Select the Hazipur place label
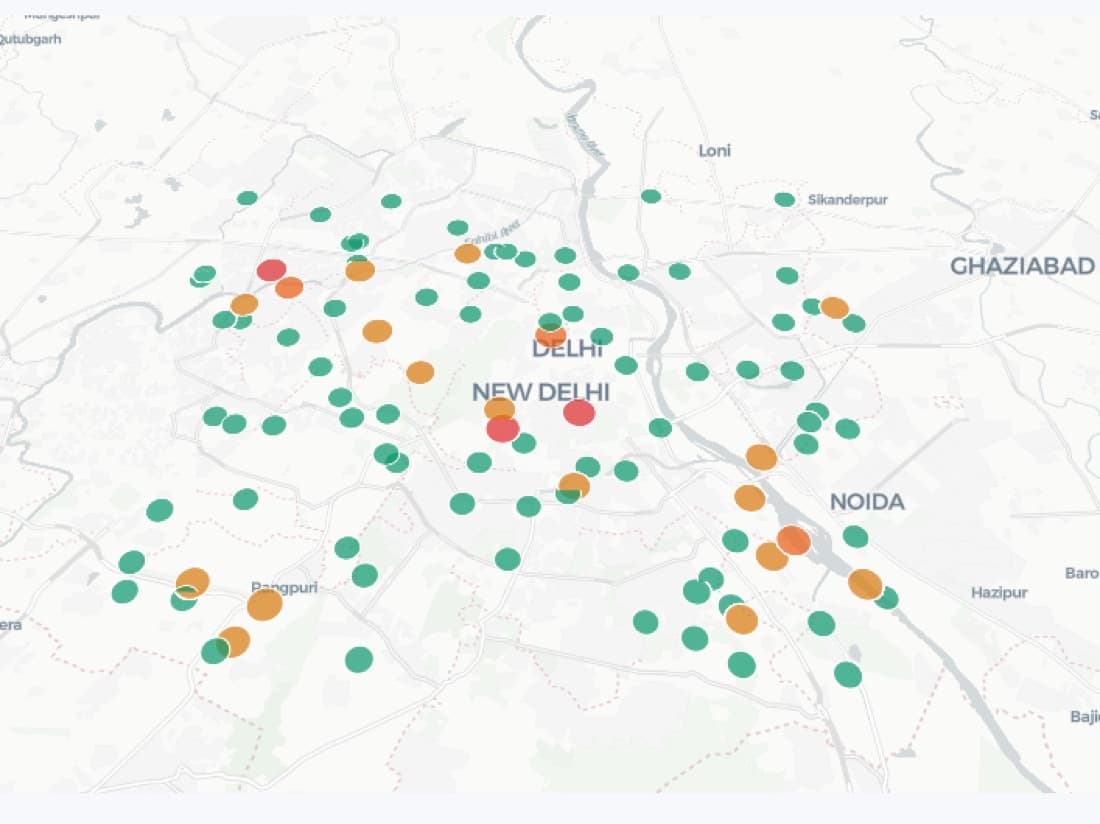The width and height of the screenshot is (1100, 824). (999, 593)
